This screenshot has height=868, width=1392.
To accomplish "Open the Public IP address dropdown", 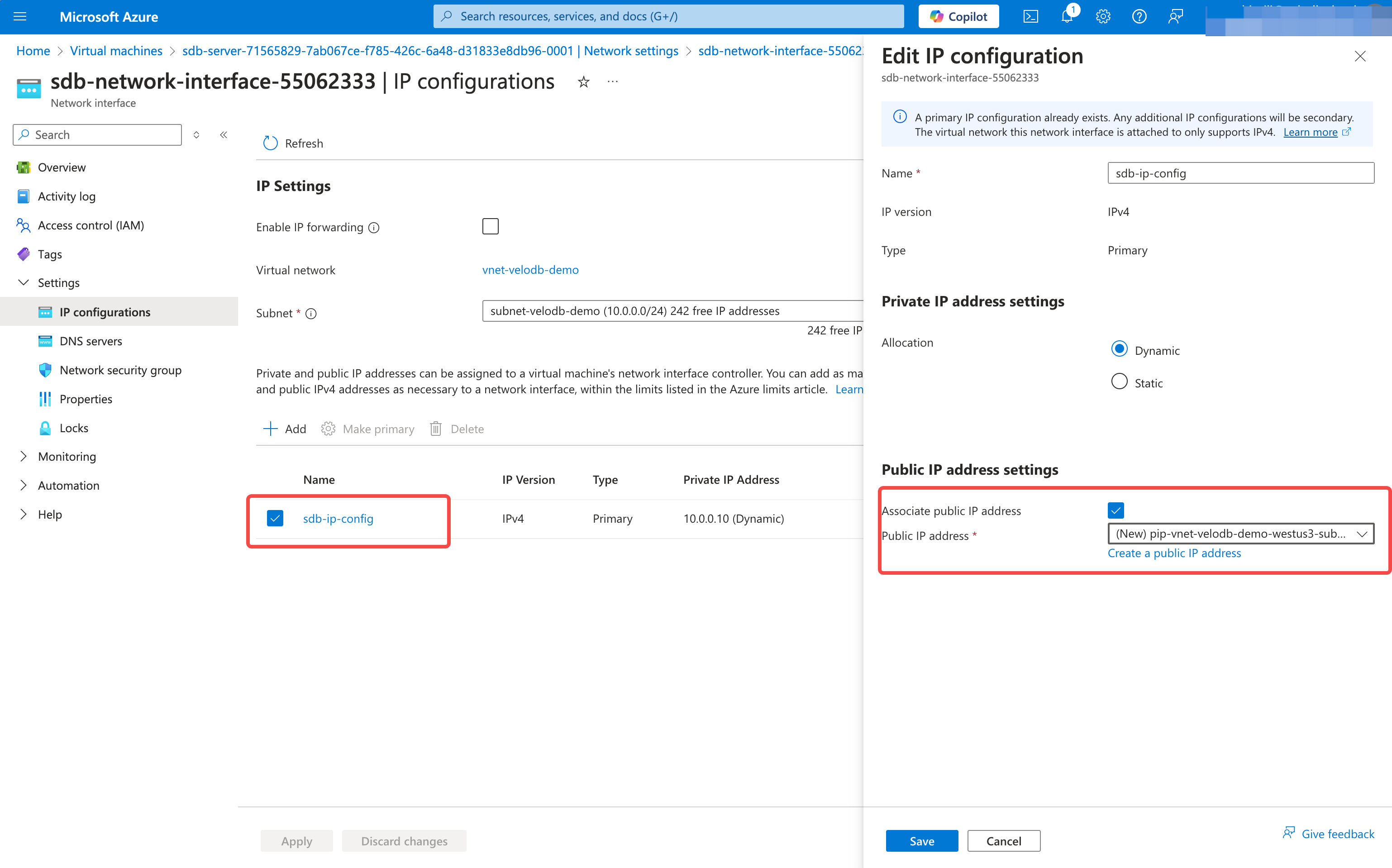I will (x=1240, y=534).
